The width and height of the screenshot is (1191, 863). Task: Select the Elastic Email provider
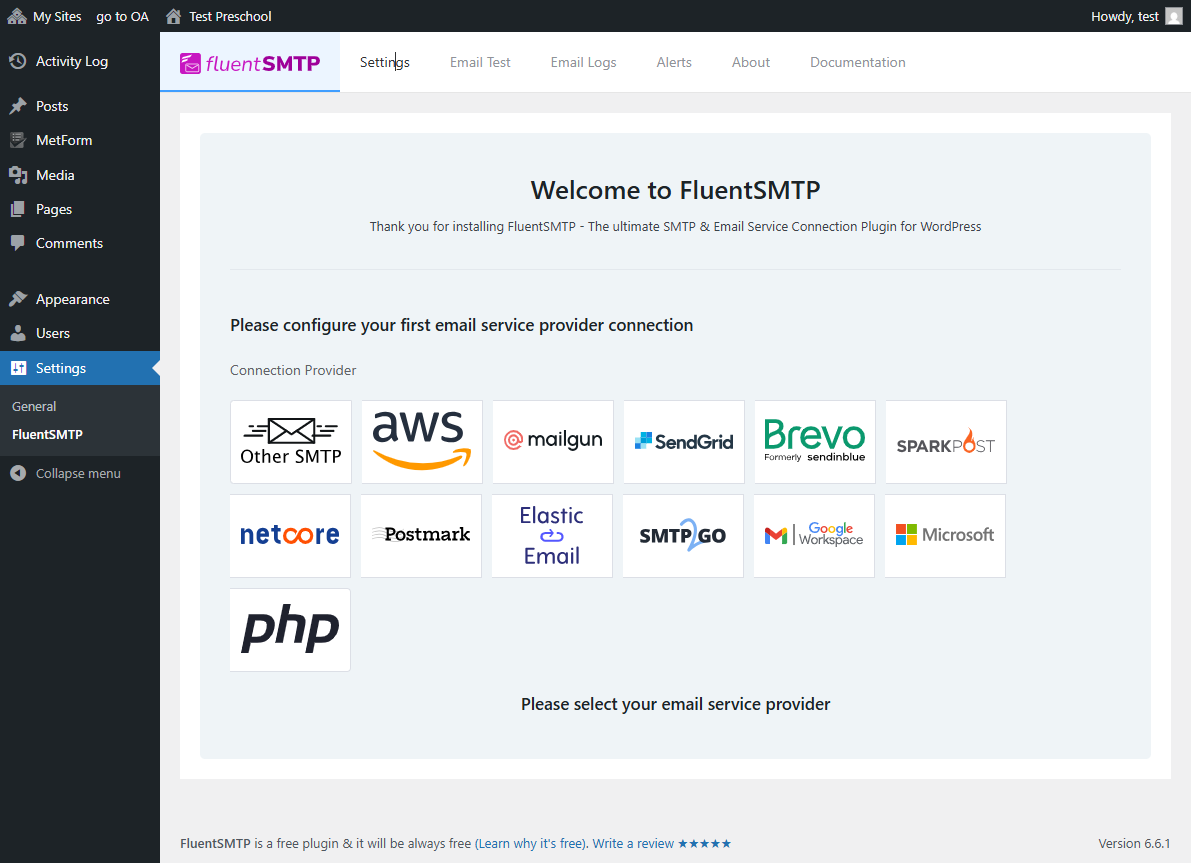click(552, 536)
